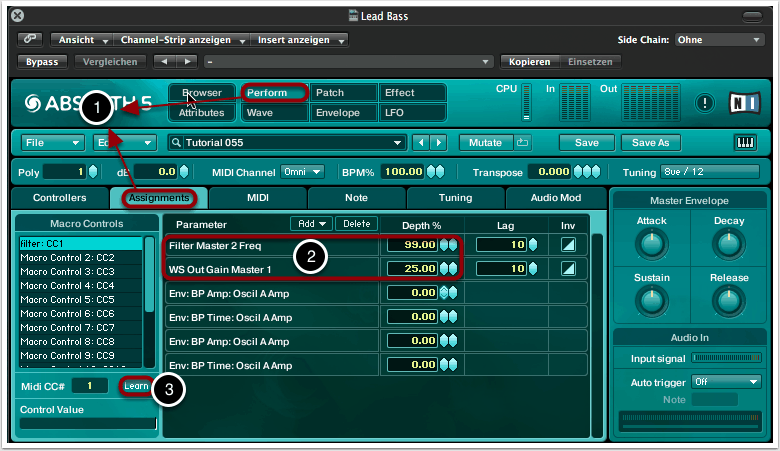Switch to the Wave page
The width and height of the screenshot is (780, 451).
tap(274, 113)
